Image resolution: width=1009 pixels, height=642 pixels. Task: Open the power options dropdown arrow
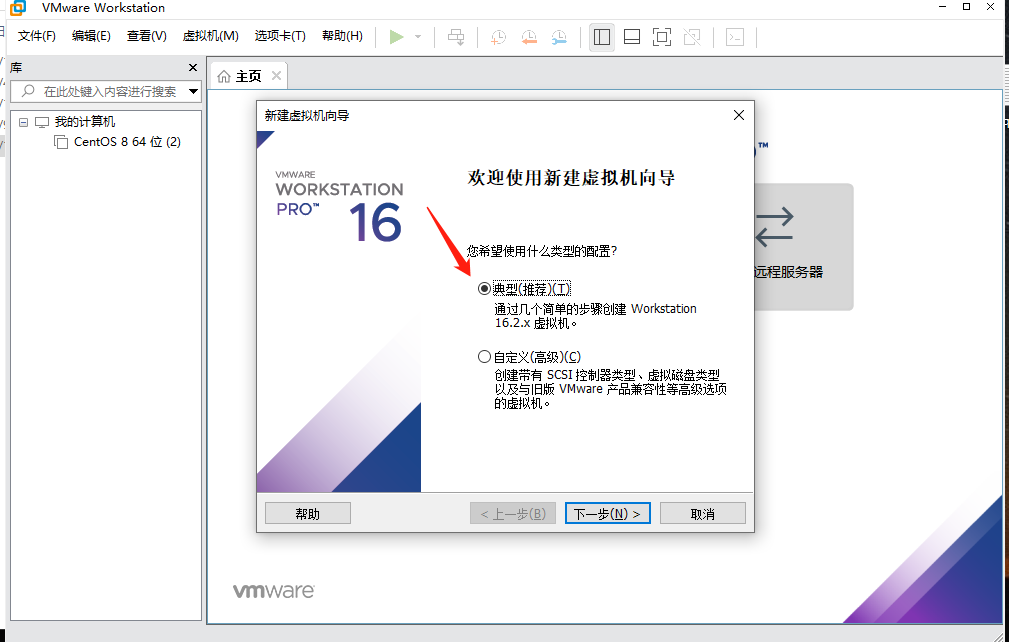point(418,37)
